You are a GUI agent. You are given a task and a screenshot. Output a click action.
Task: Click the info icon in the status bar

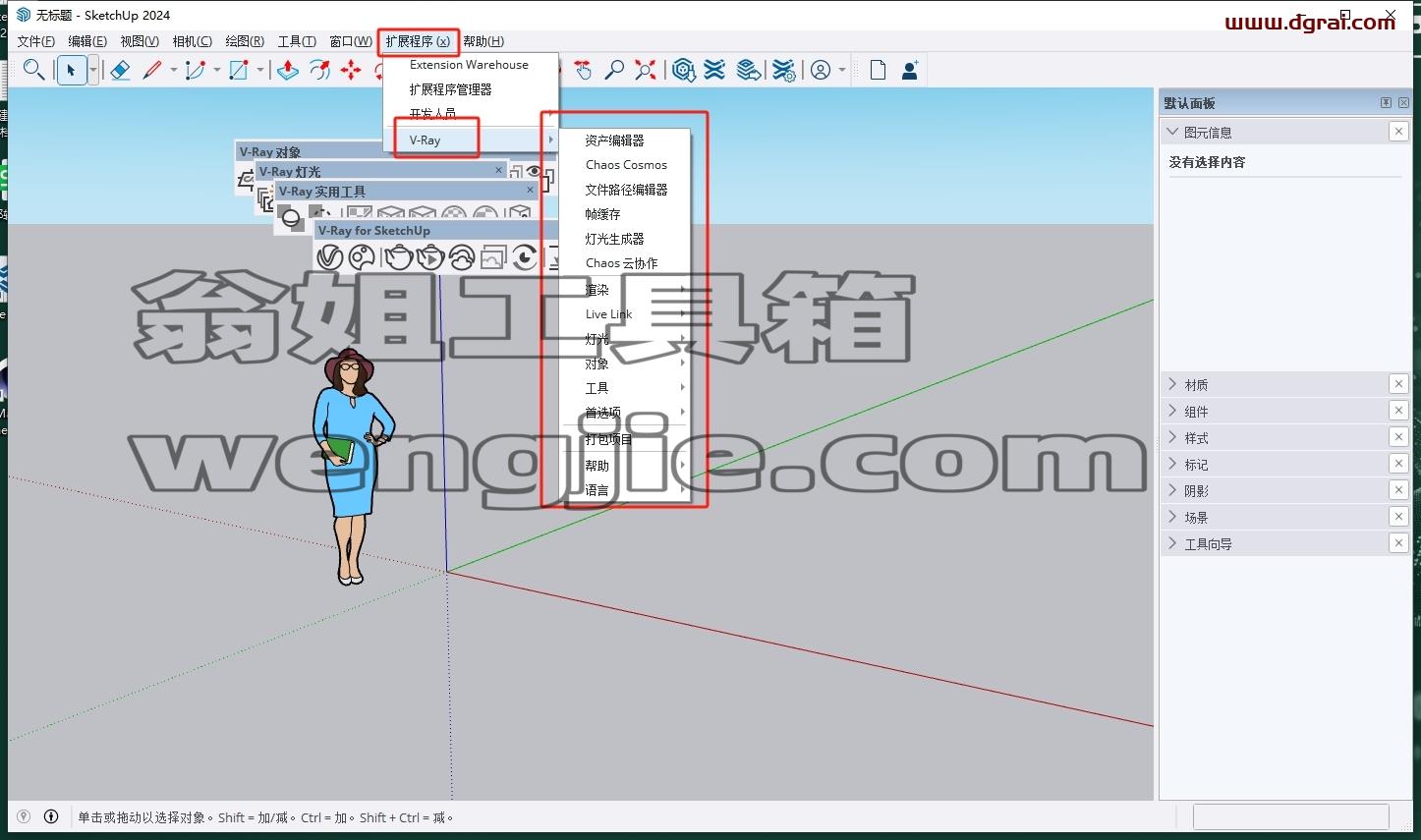51,816
